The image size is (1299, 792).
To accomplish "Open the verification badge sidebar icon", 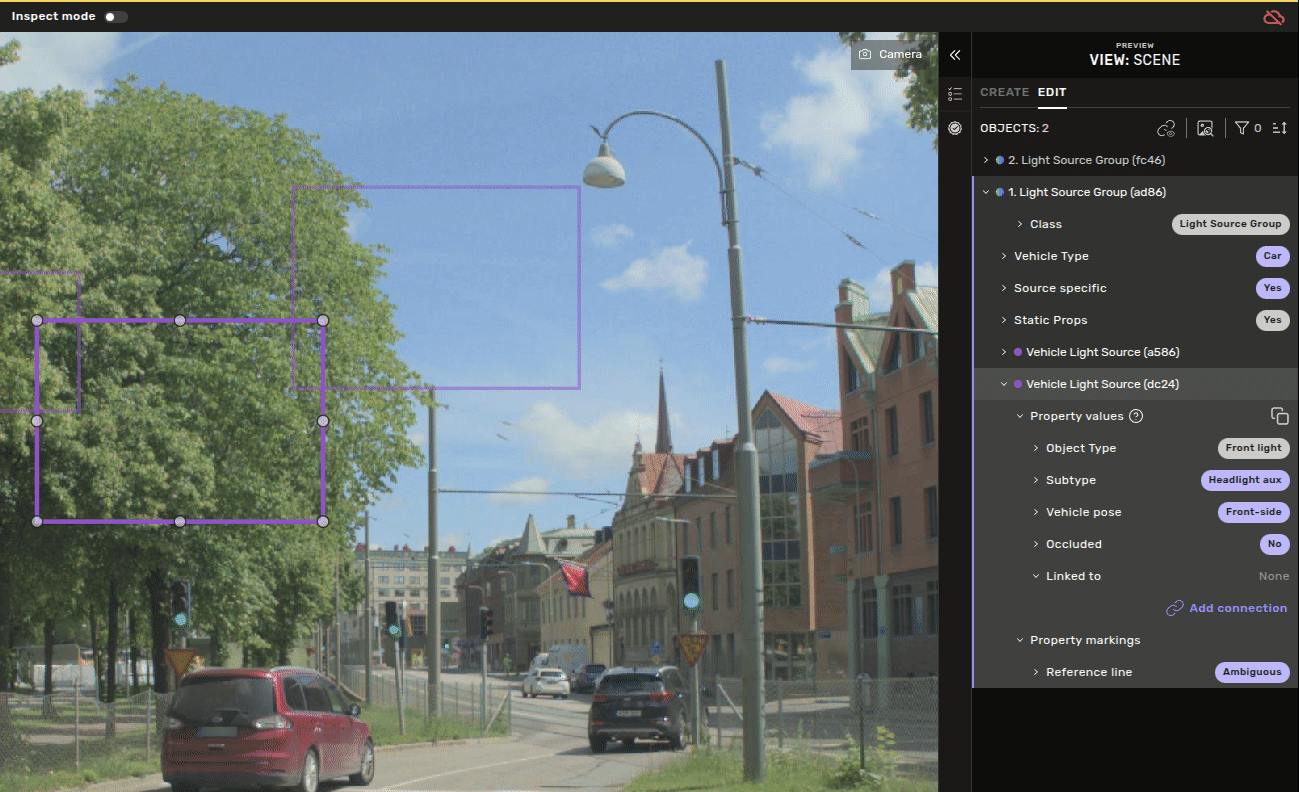I will tap(955, 128).
